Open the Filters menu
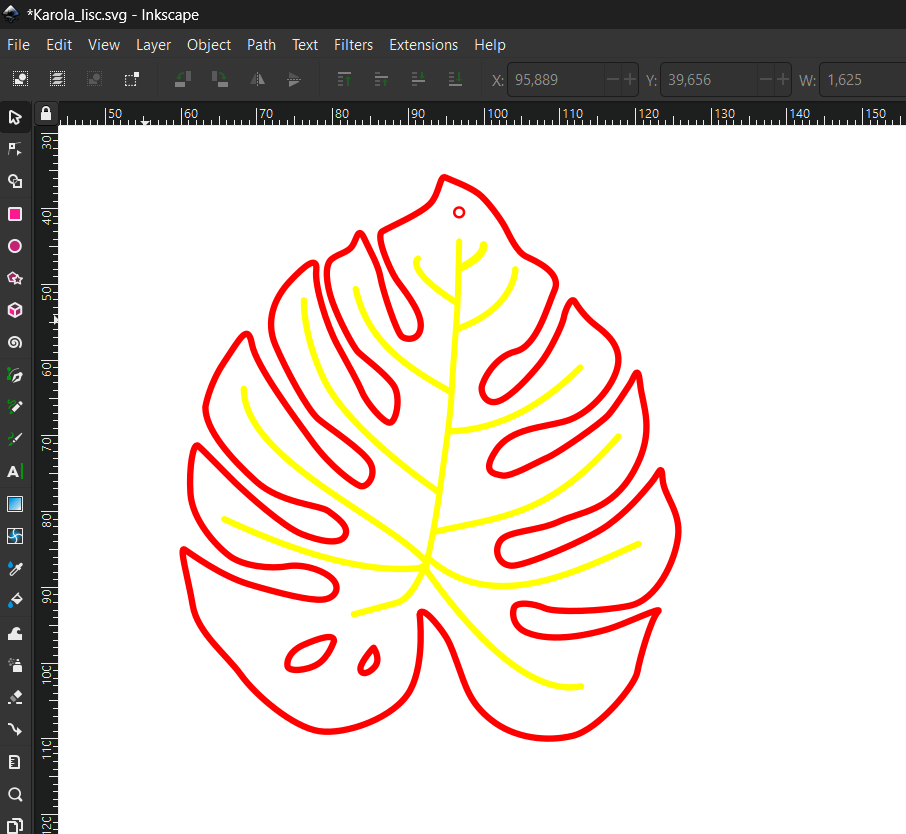The height and width of the screenshot is (834, 906). 353,45
